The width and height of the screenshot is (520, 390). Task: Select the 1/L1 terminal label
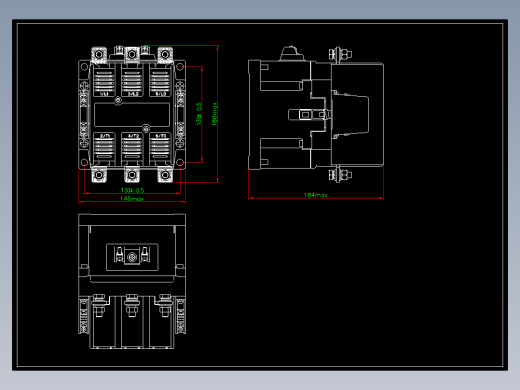(104, 94)
